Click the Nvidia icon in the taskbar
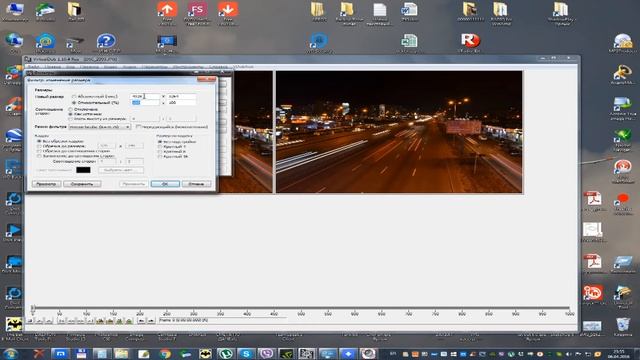The image size is (640, 360). click(287, 353)
